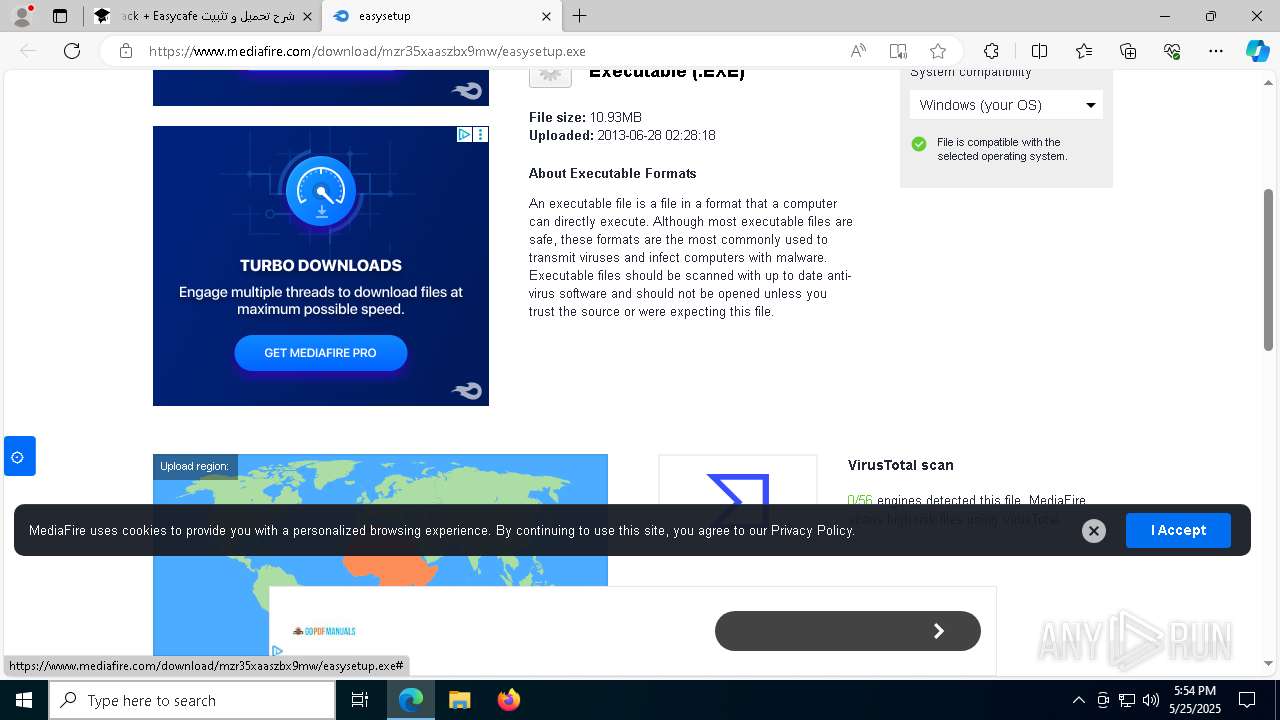
Task: Open AdChoices icon on Turbo Downloads ad
Action: [465, 134]
